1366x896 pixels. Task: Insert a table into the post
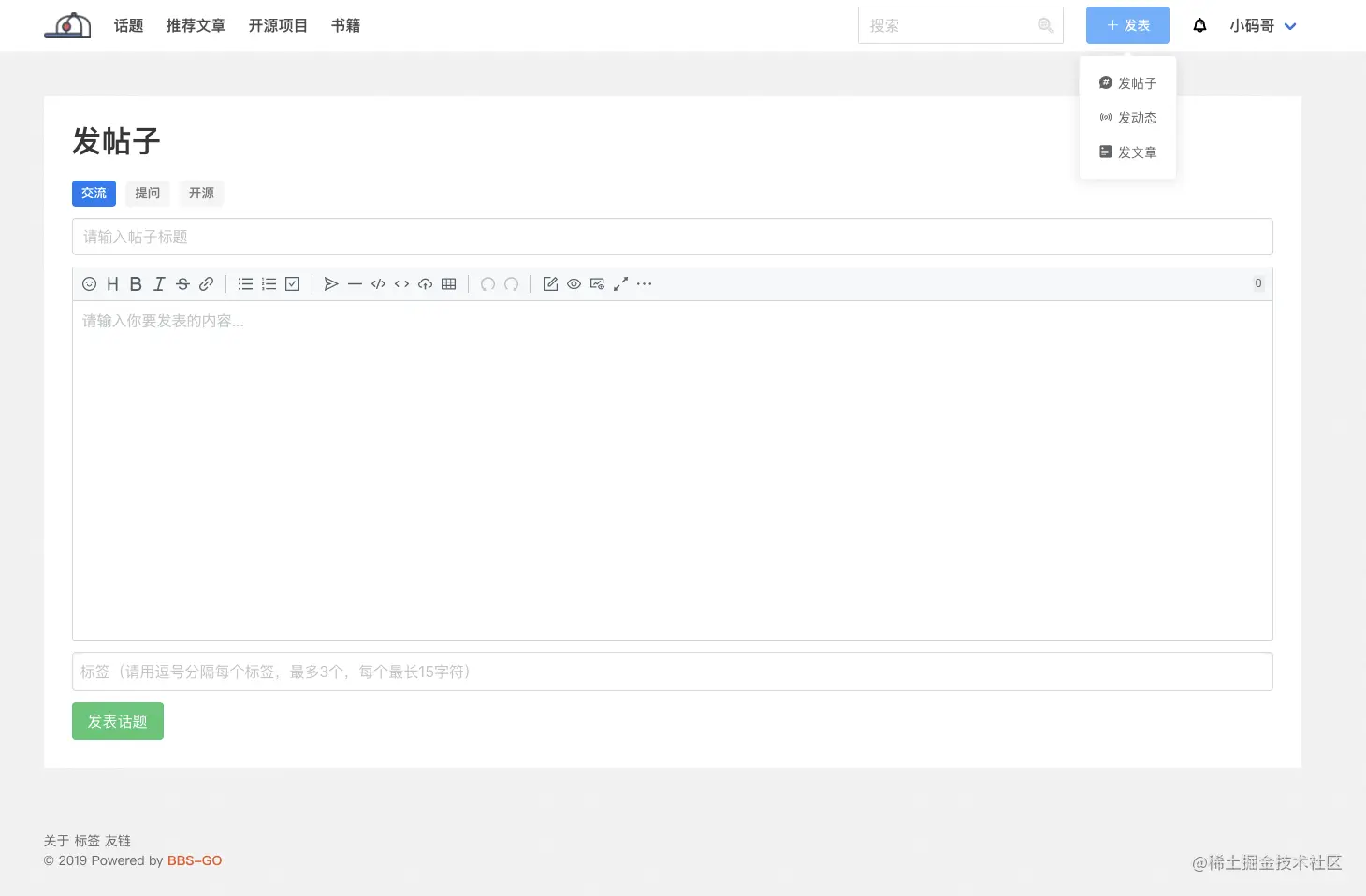click(x=448, y=283)
